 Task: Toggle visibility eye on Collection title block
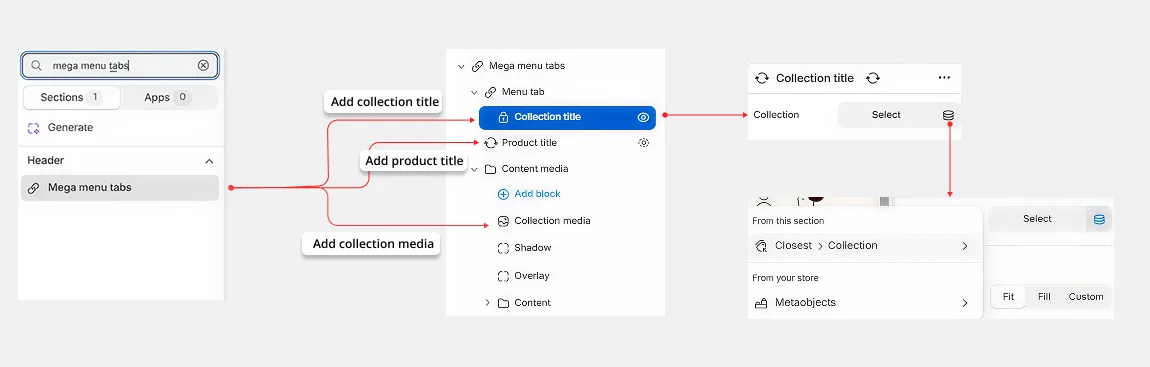pos(643,117)
